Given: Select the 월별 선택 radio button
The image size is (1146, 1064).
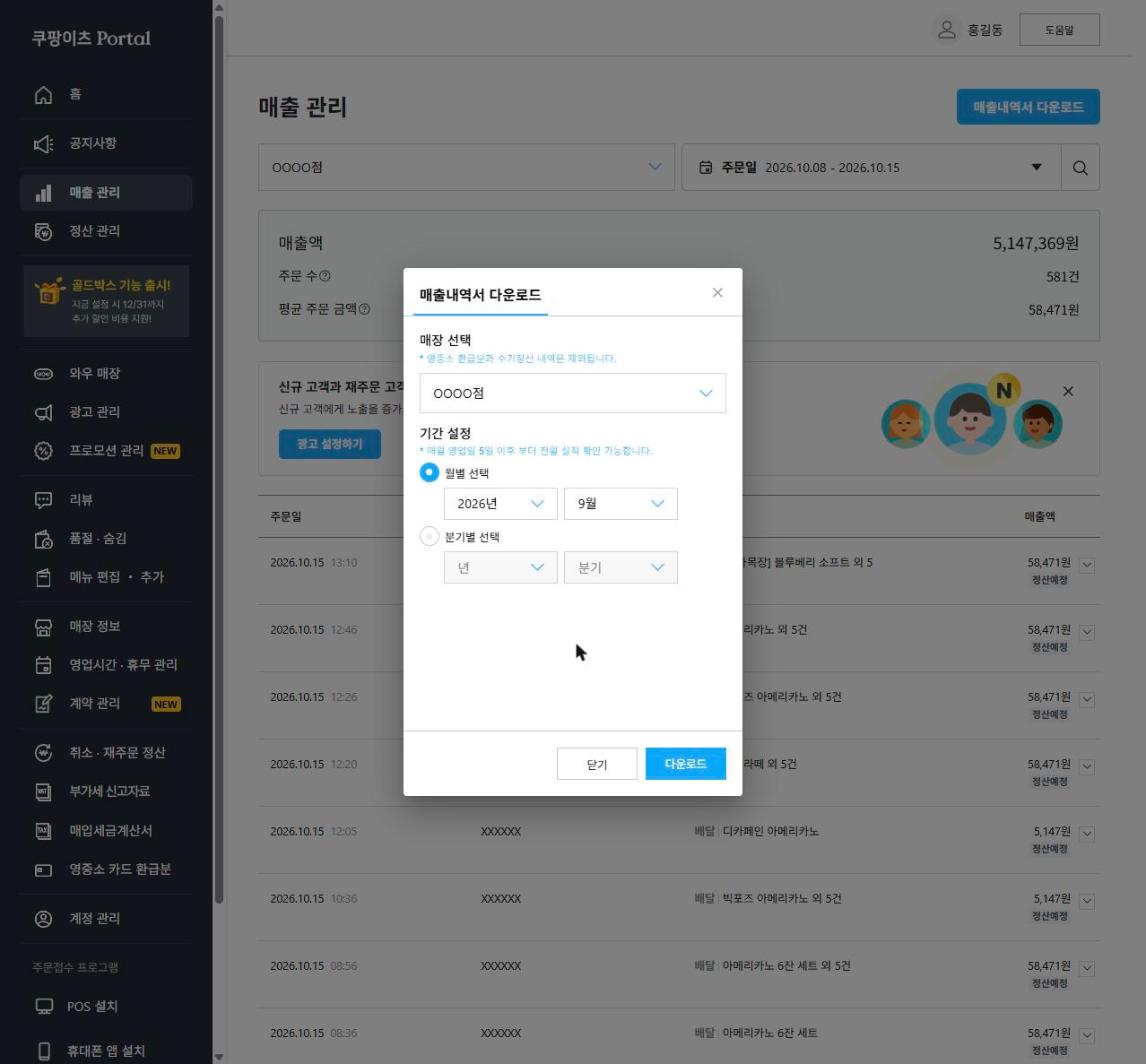Looking at the screenshot, I should tap(429, 473).
